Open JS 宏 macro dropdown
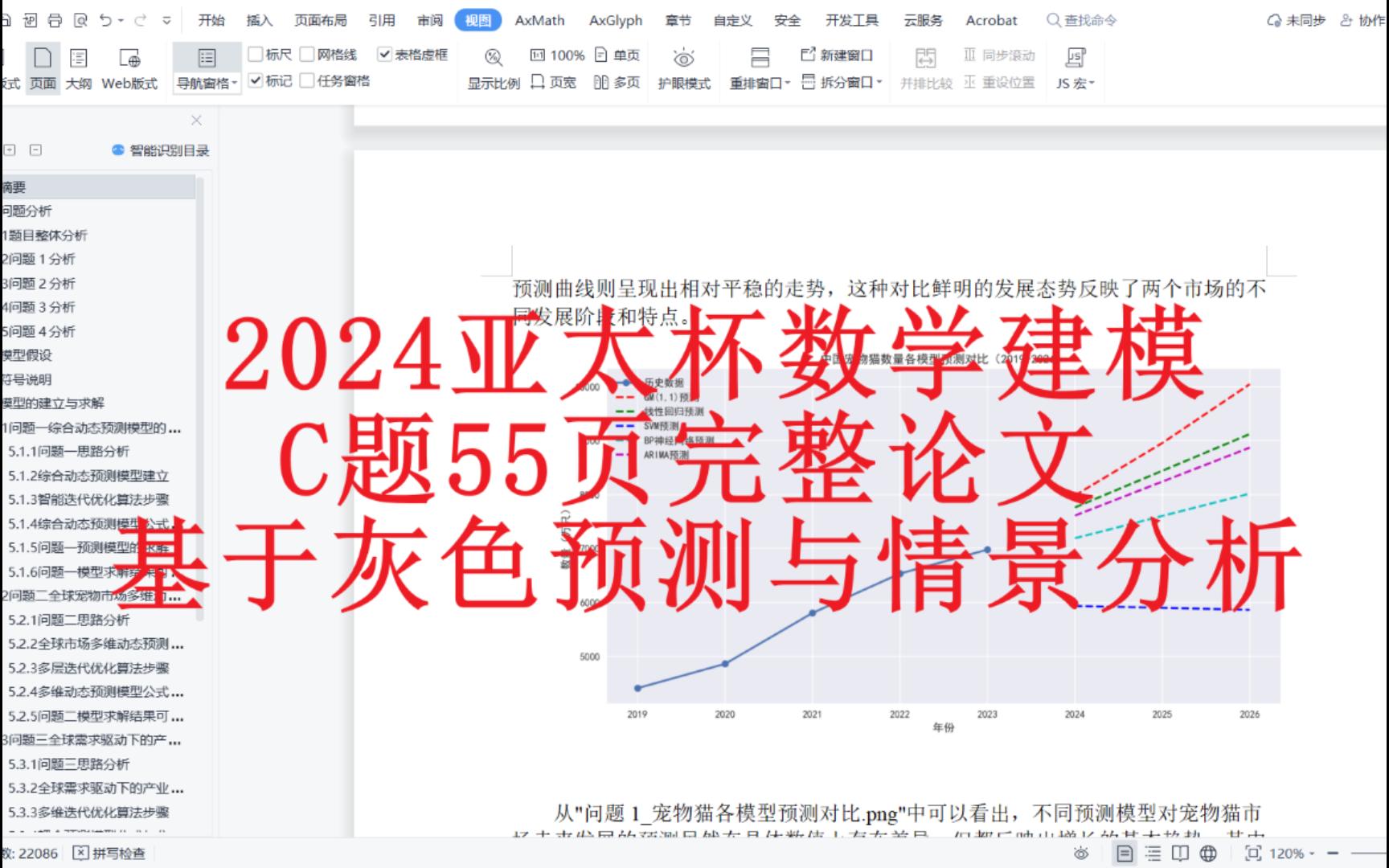 pyautogui.click(x=1076, y=83)
